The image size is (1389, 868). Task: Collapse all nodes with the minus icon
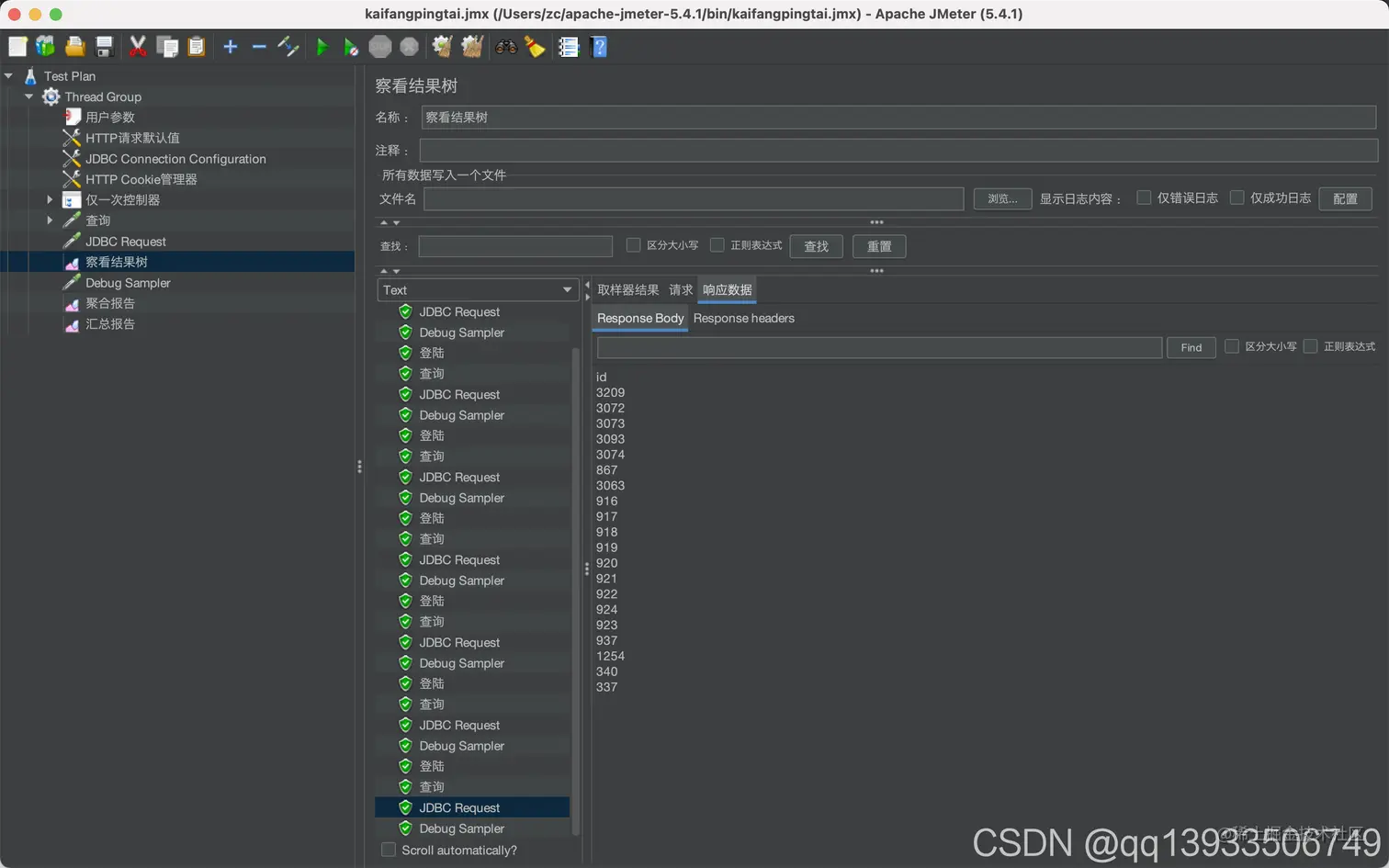(259, 47)
